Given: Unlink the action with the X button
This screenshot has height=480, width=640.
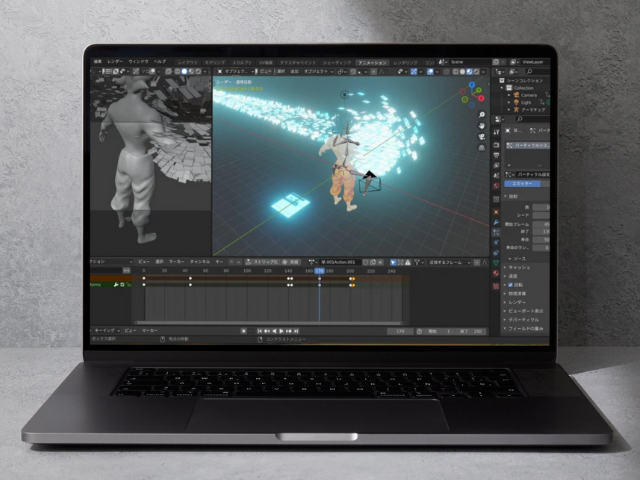Looking at the screenshot, I should coord(380,262).
